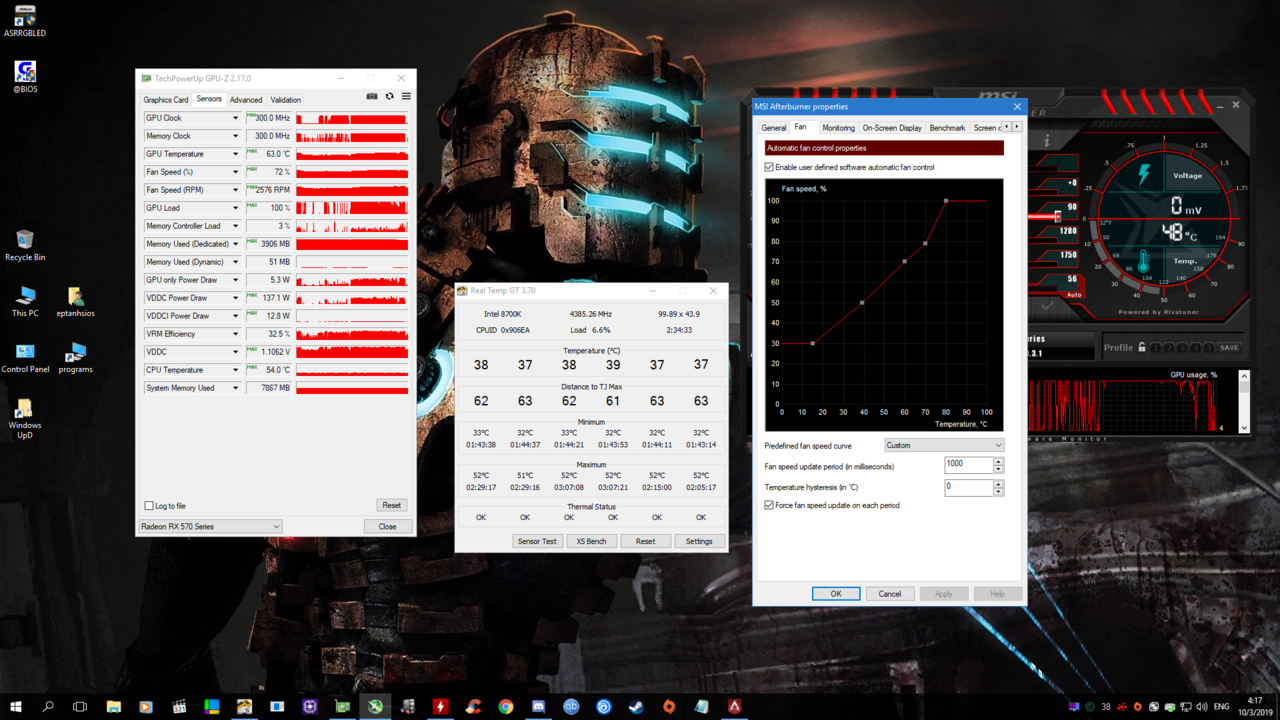The height and width of the screenshot is (720, 1280).
Task: Expand the Predefined fan speed curve dropdown
Action: tap(943, 445)
